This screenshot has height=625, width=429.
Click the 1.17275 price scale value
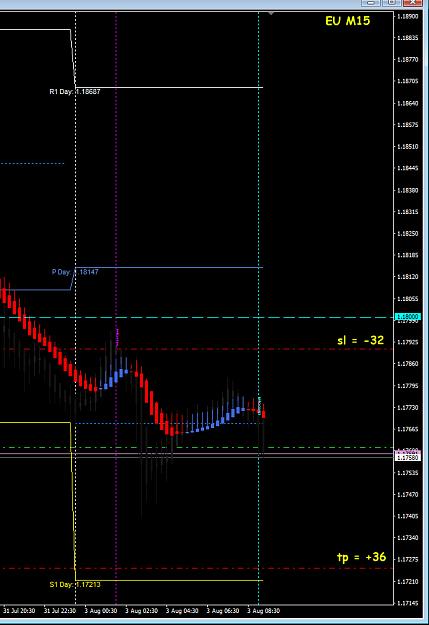(408, 559)
